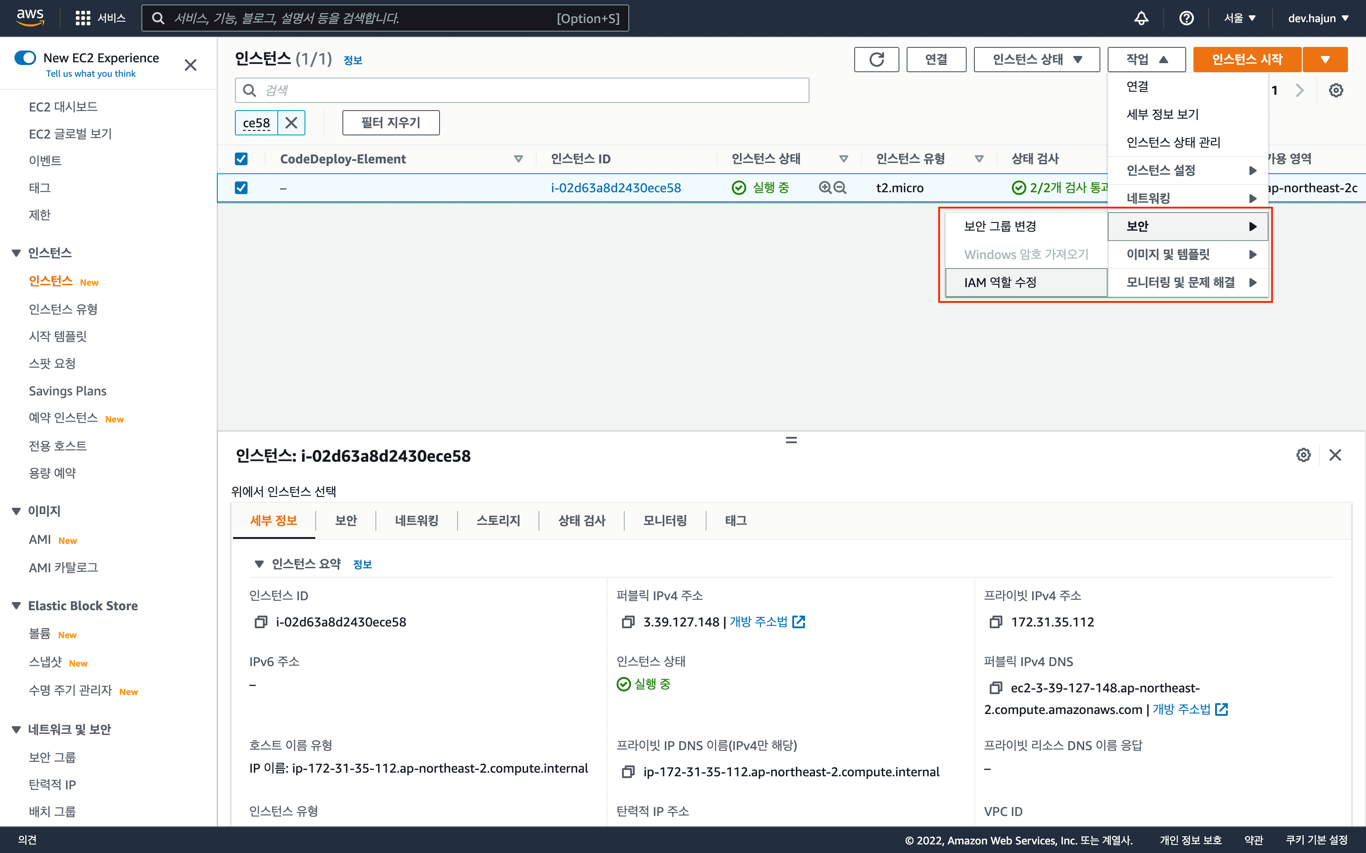Open 보안 그룹 in sidebar
The height and width of the screenshot is (853, 1366).
pyautogui.click(x=52, y=757)
